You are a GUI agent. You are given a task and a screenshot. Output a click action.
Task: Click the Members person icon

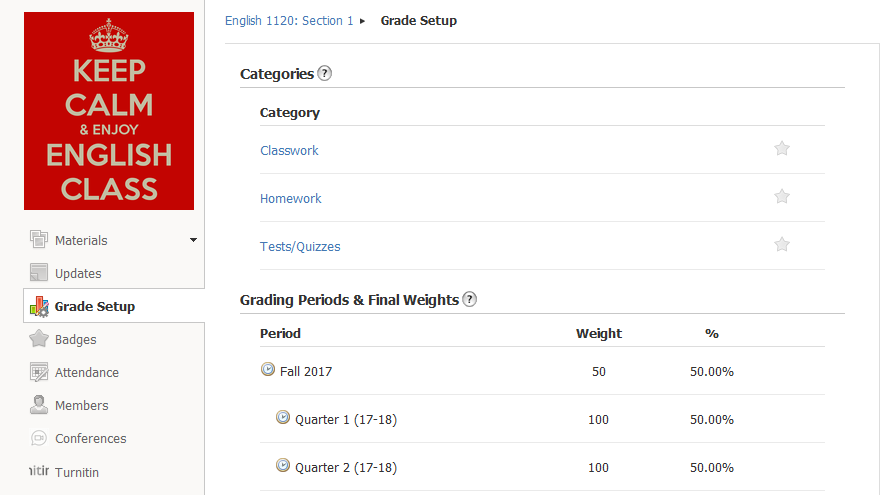(39, 405)
